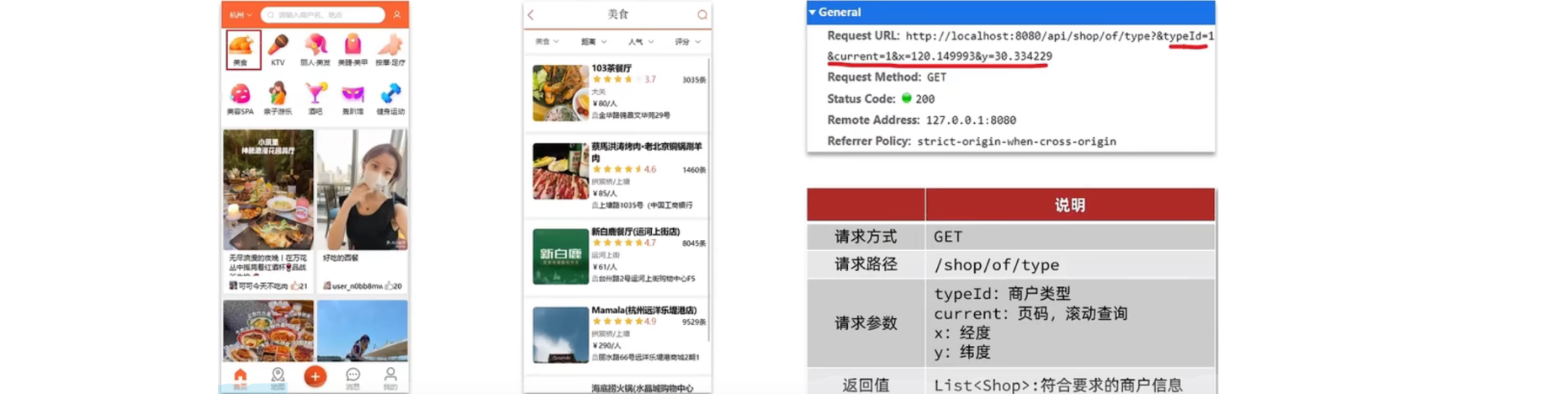This screenshot has width=1568, height=394.
Task: Click the 说明 table header
Action: tap(1070, 205)
